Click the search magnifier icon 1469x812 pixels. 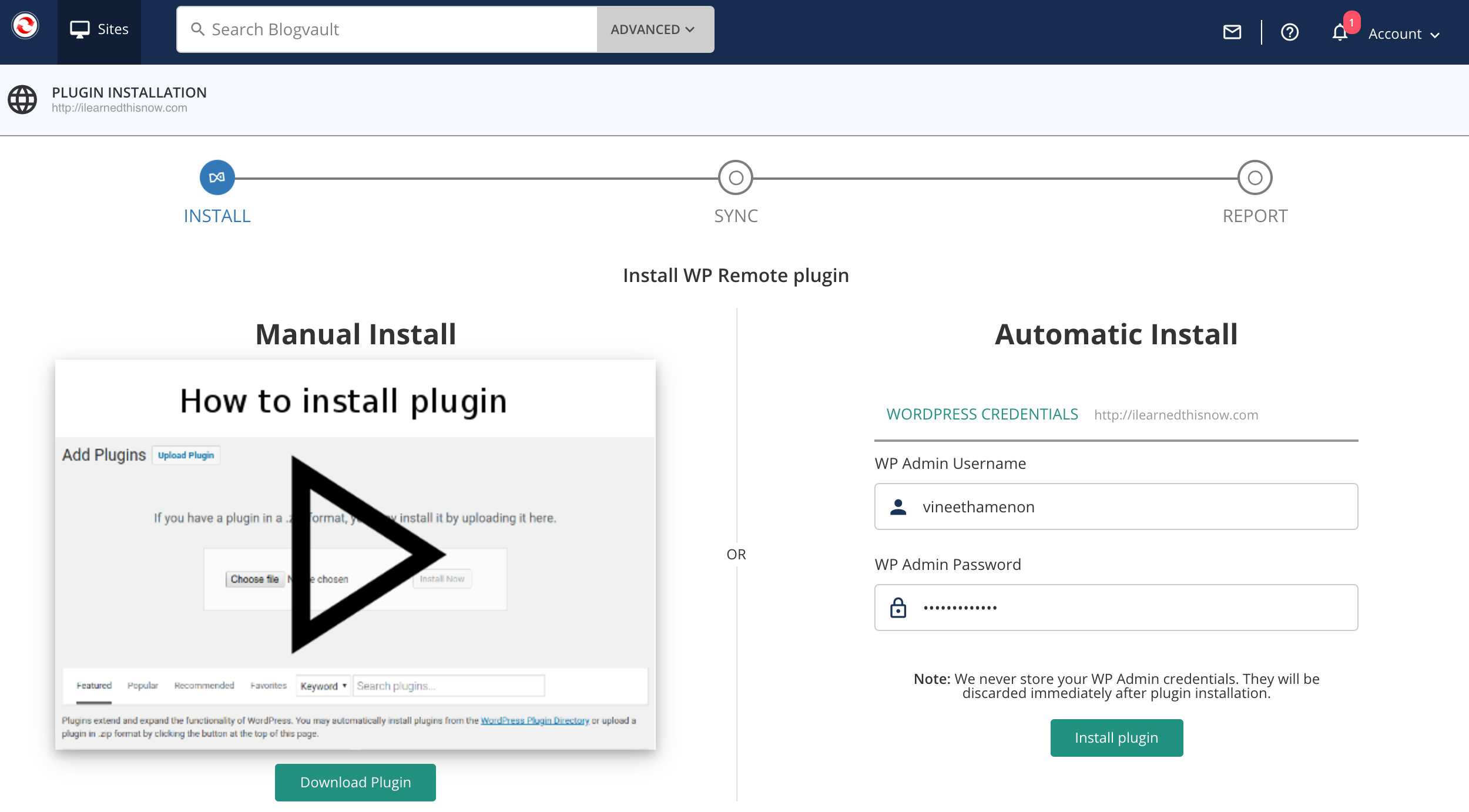[198, 29]
